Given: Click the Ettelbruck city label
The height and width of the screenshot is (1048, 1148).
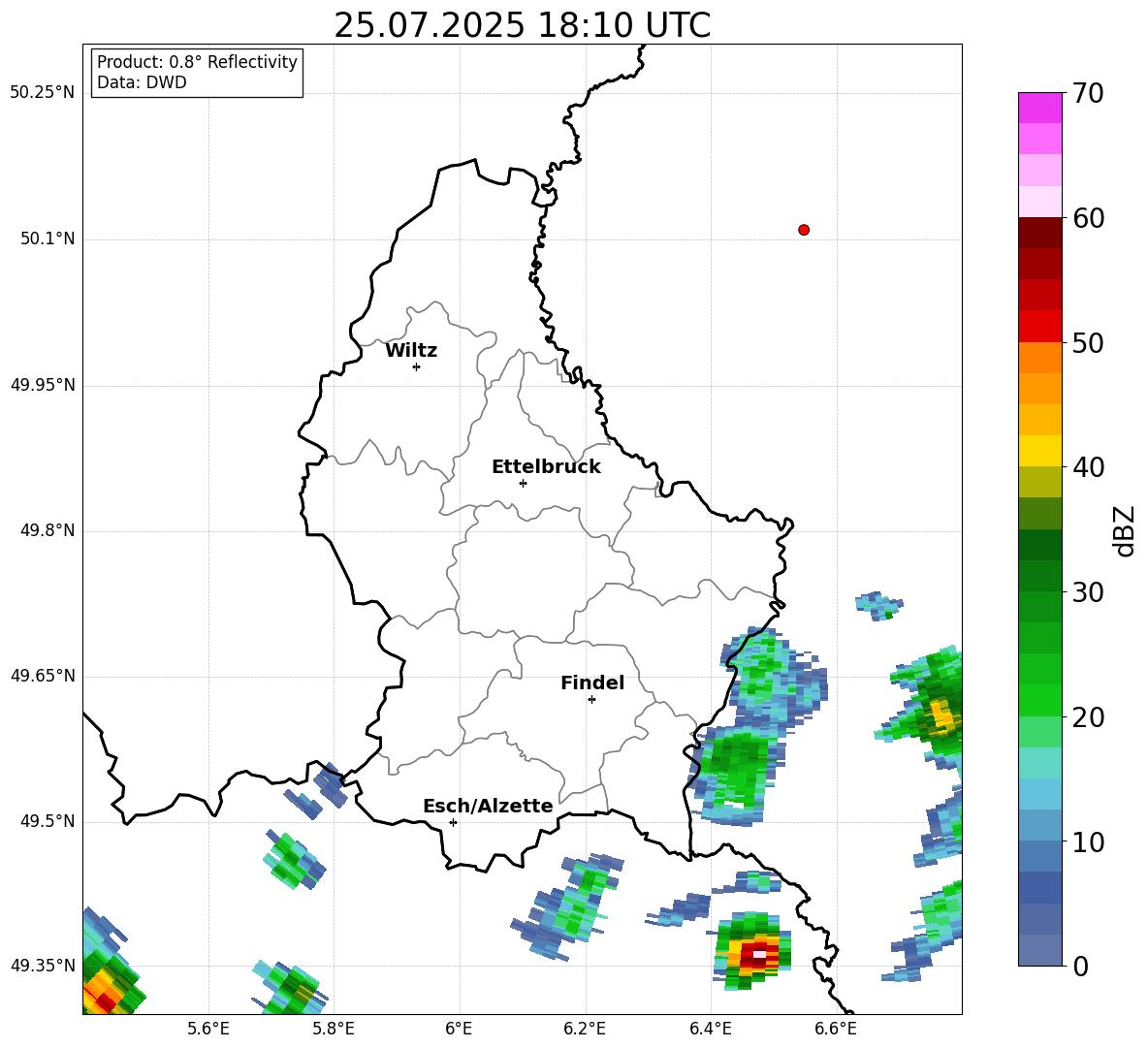Looking at the screenshot, I should [546, 467].
